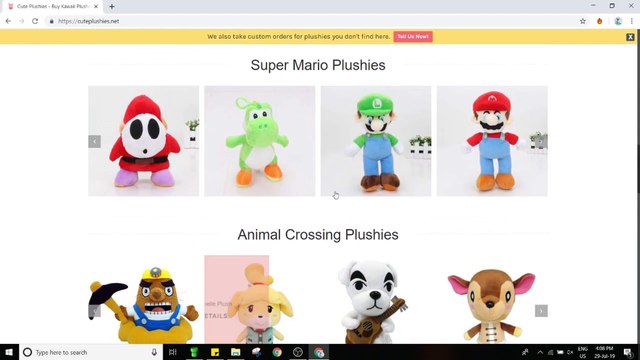The height and width of the screenshot is (360, 640).
Task: Reload the cuteplushies.net page
Action: 35,21
